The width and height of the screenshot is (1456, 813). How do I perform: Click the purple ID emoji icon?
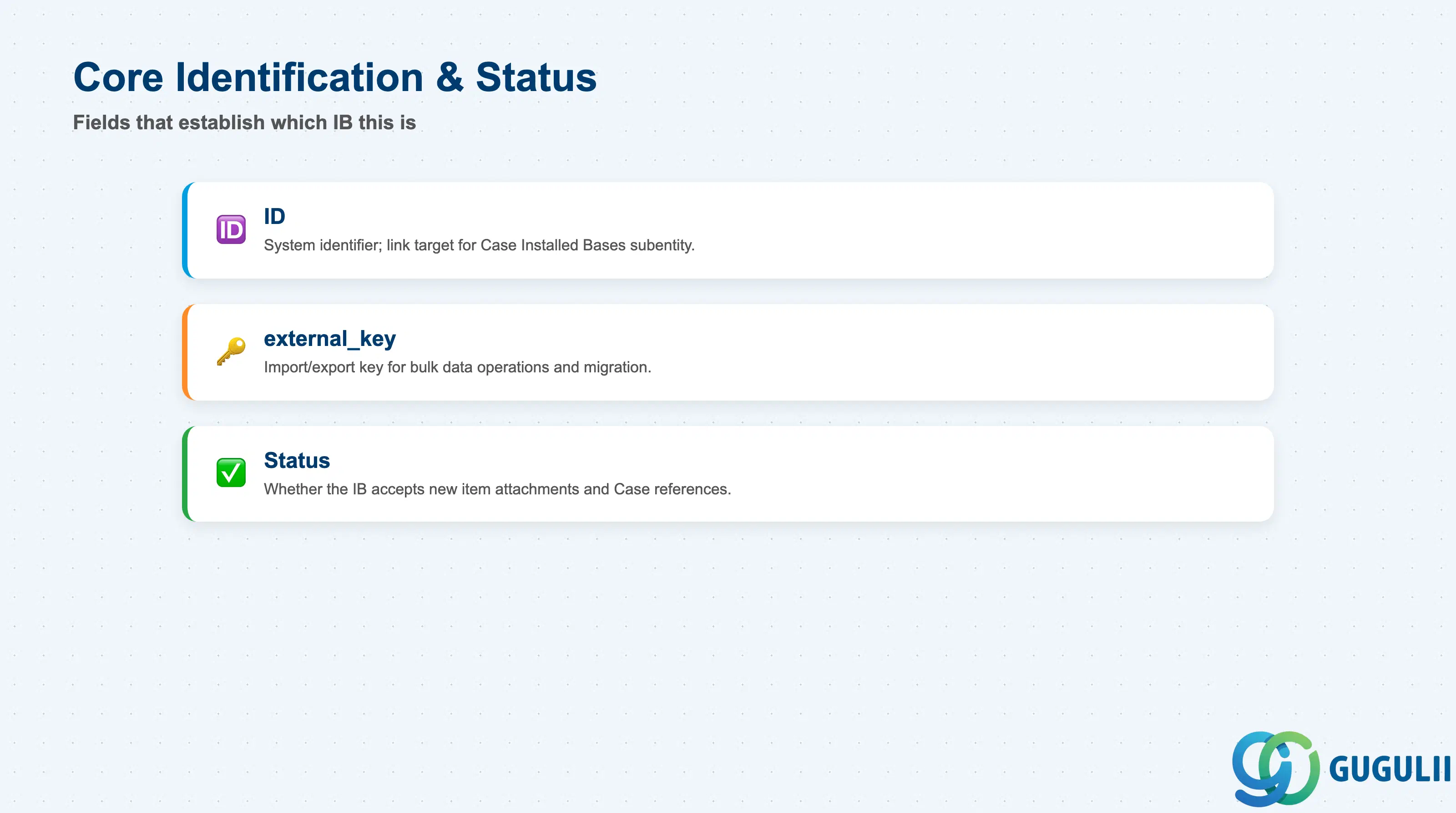click(x=231, y=229)
